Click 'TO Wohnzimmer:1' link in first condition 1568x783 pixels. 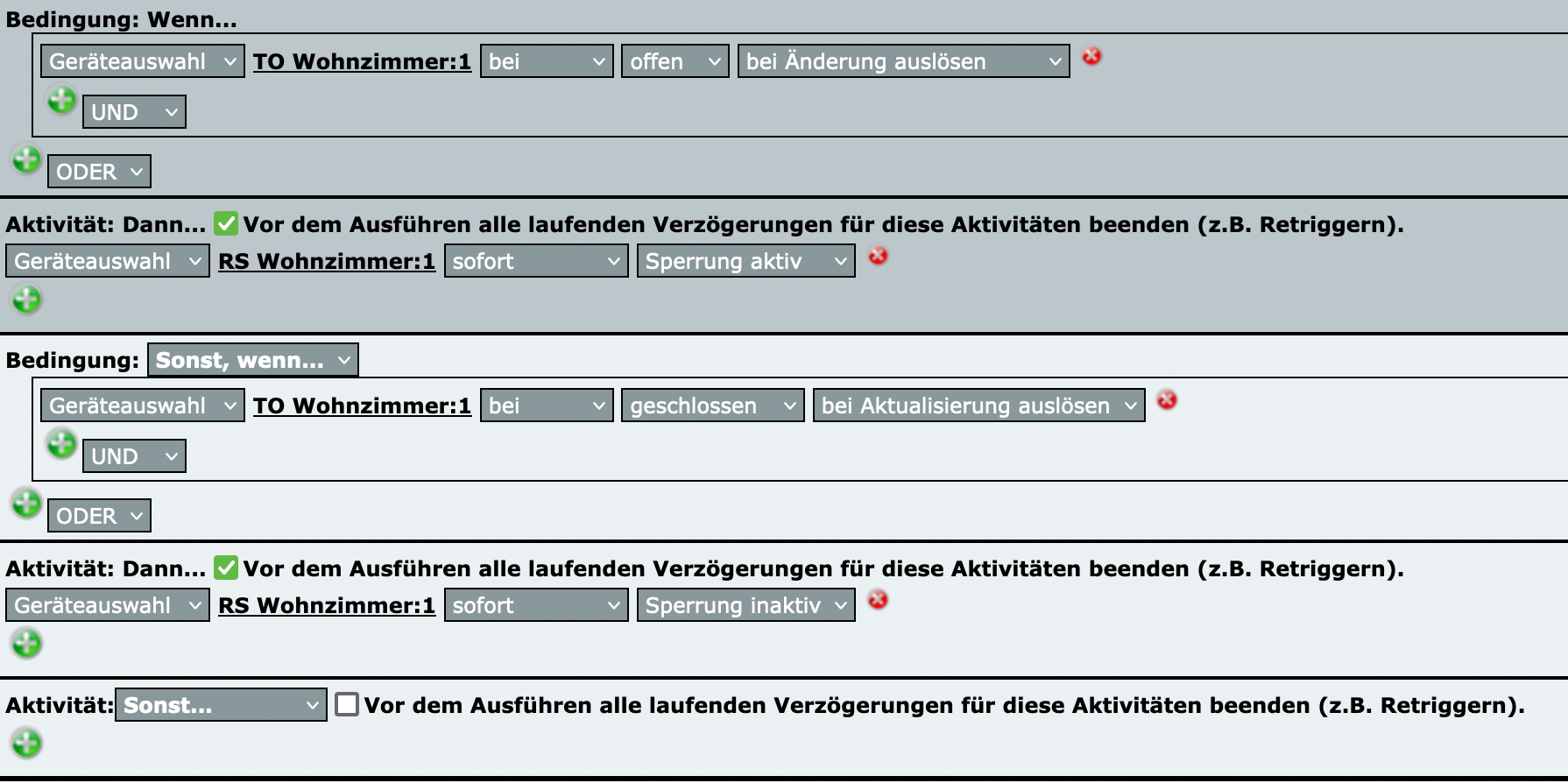pyautogui.click(x=362, y=61)
